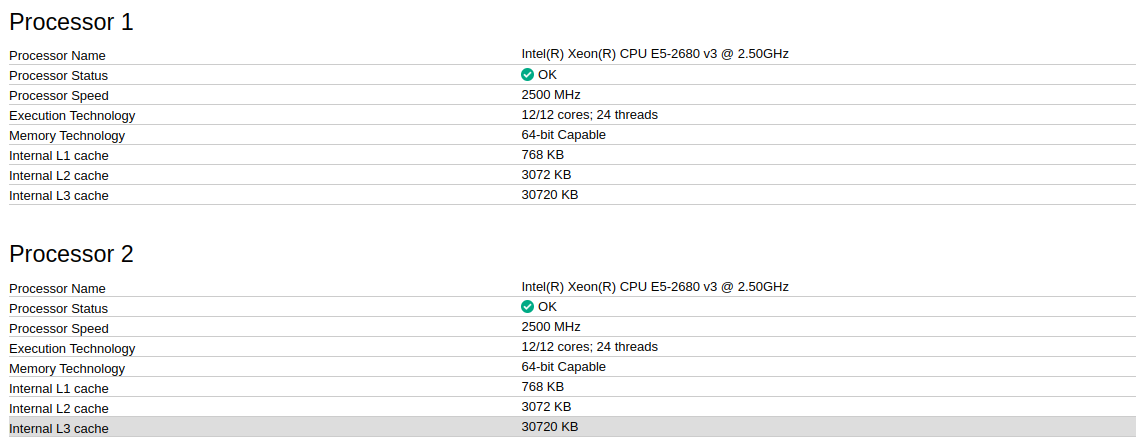Click Processor 1's Internal L3 cache label

point(59,196)
